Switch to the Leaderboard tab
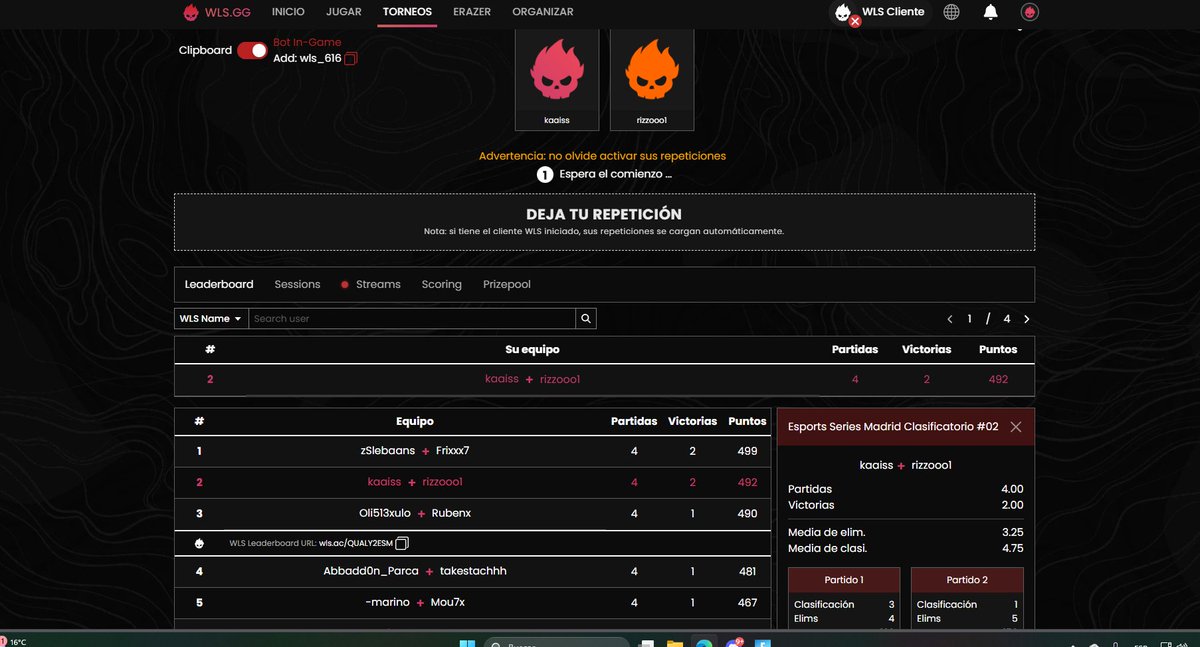1200x647 pixels. point(219,284)
